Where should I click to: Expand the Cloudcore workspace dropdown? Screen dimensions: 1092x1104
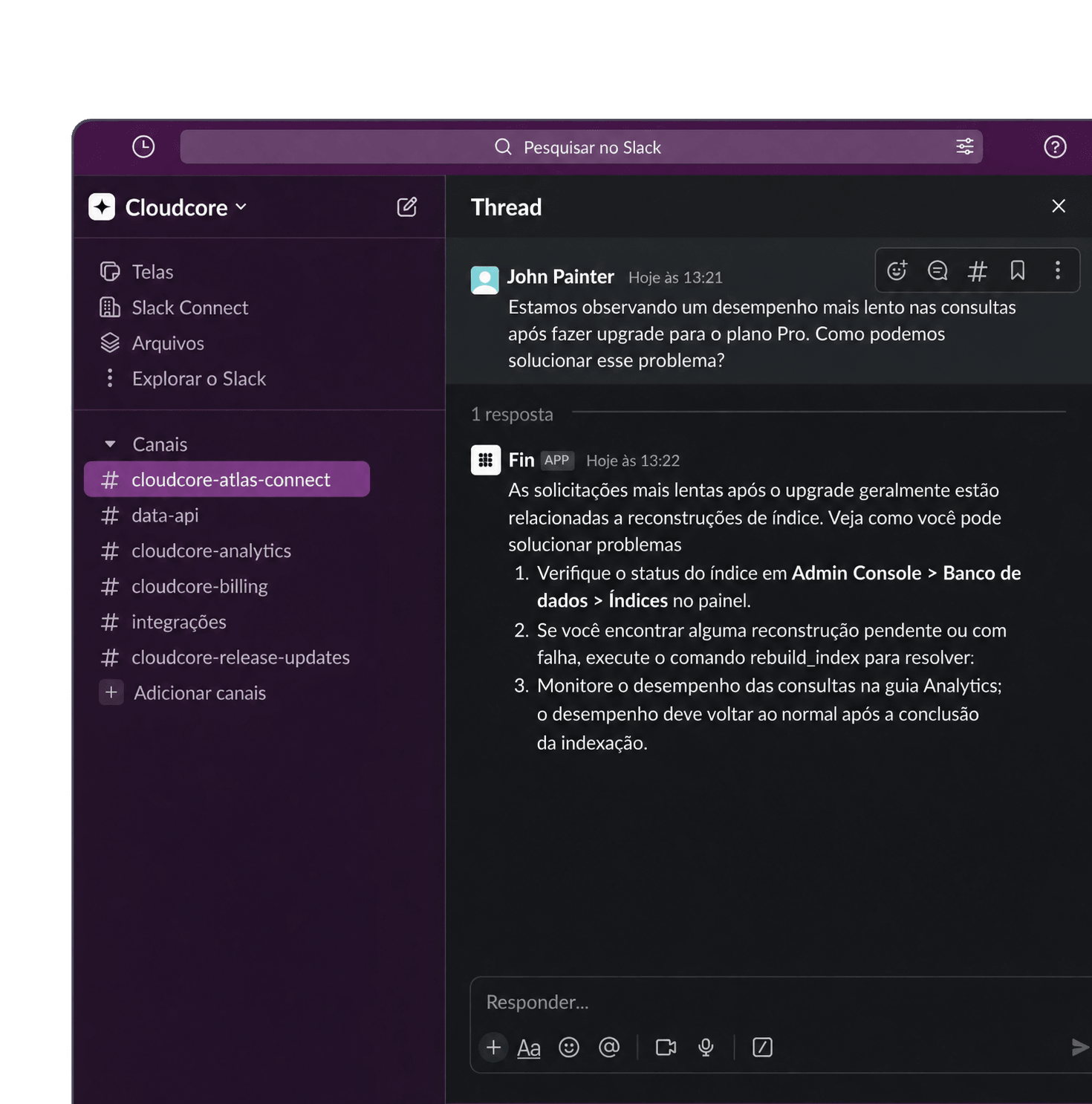tap(241, 207)
